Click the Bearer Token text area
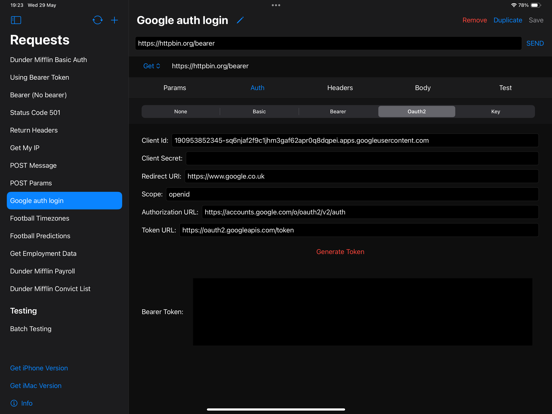This screenshot has width=552, height=414. [x=363, y=312]
